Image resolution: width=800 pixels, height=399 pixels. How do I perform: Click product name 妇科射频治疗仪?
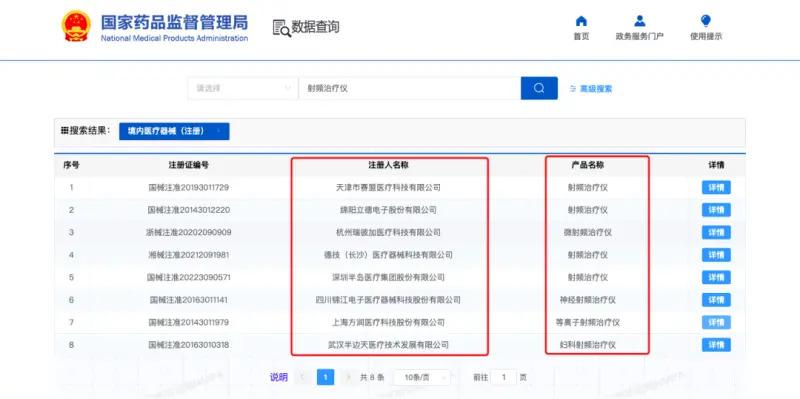[x=588, y=345]
